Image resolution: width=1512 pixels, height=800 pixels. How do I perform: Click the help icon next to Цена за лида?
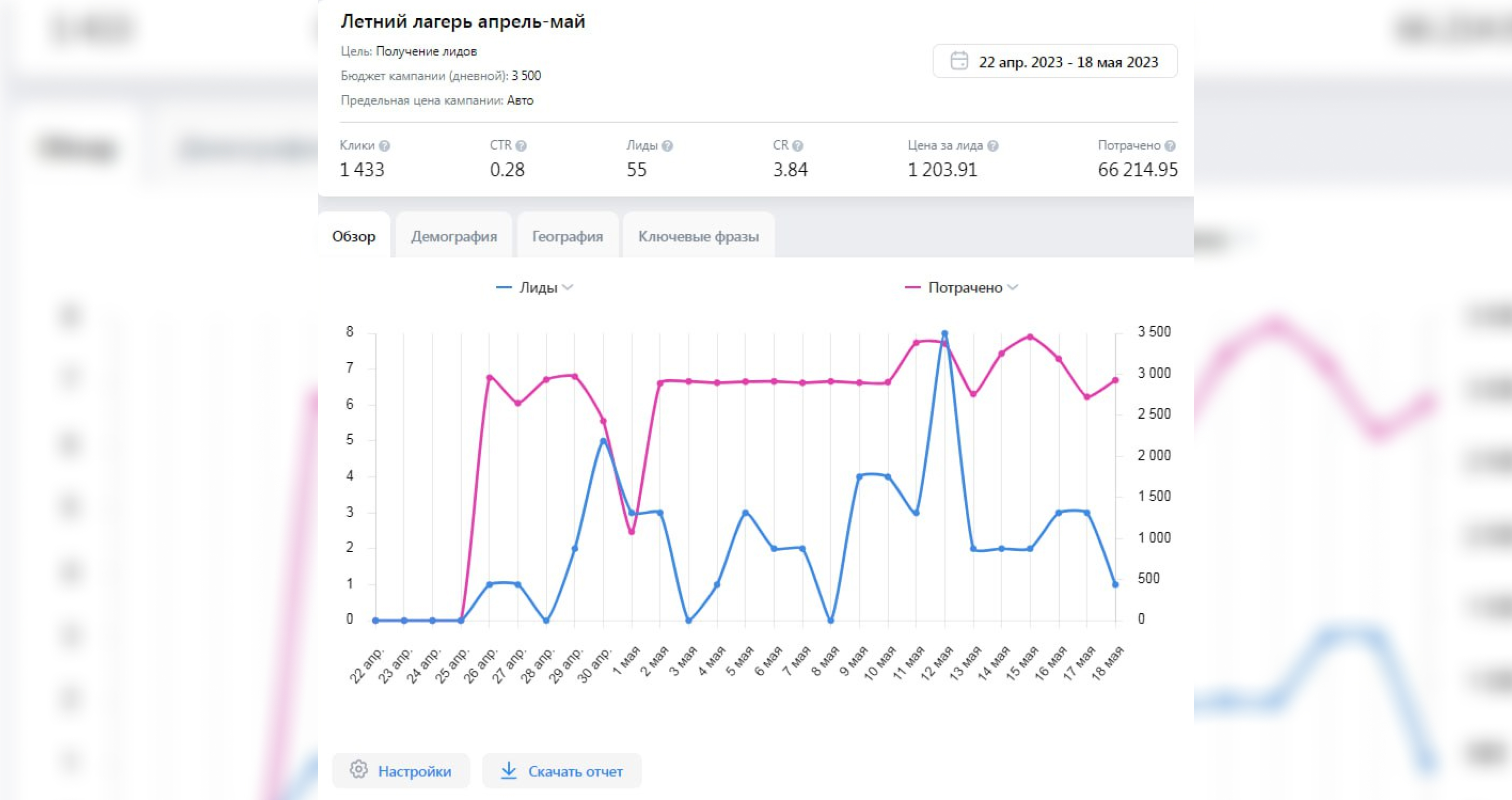993,145
